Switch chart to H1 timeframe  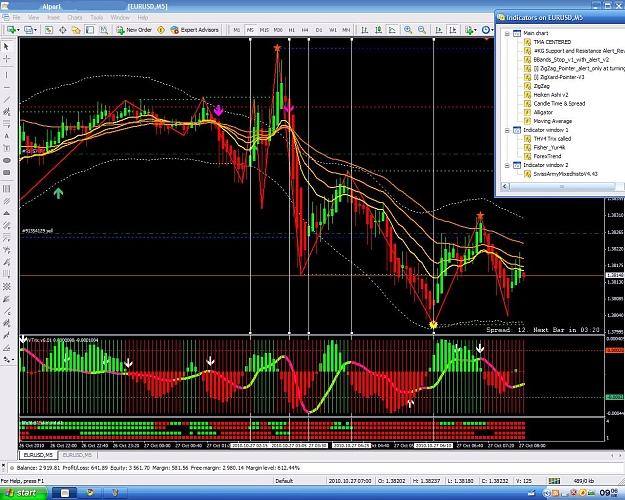pos(292,30)
